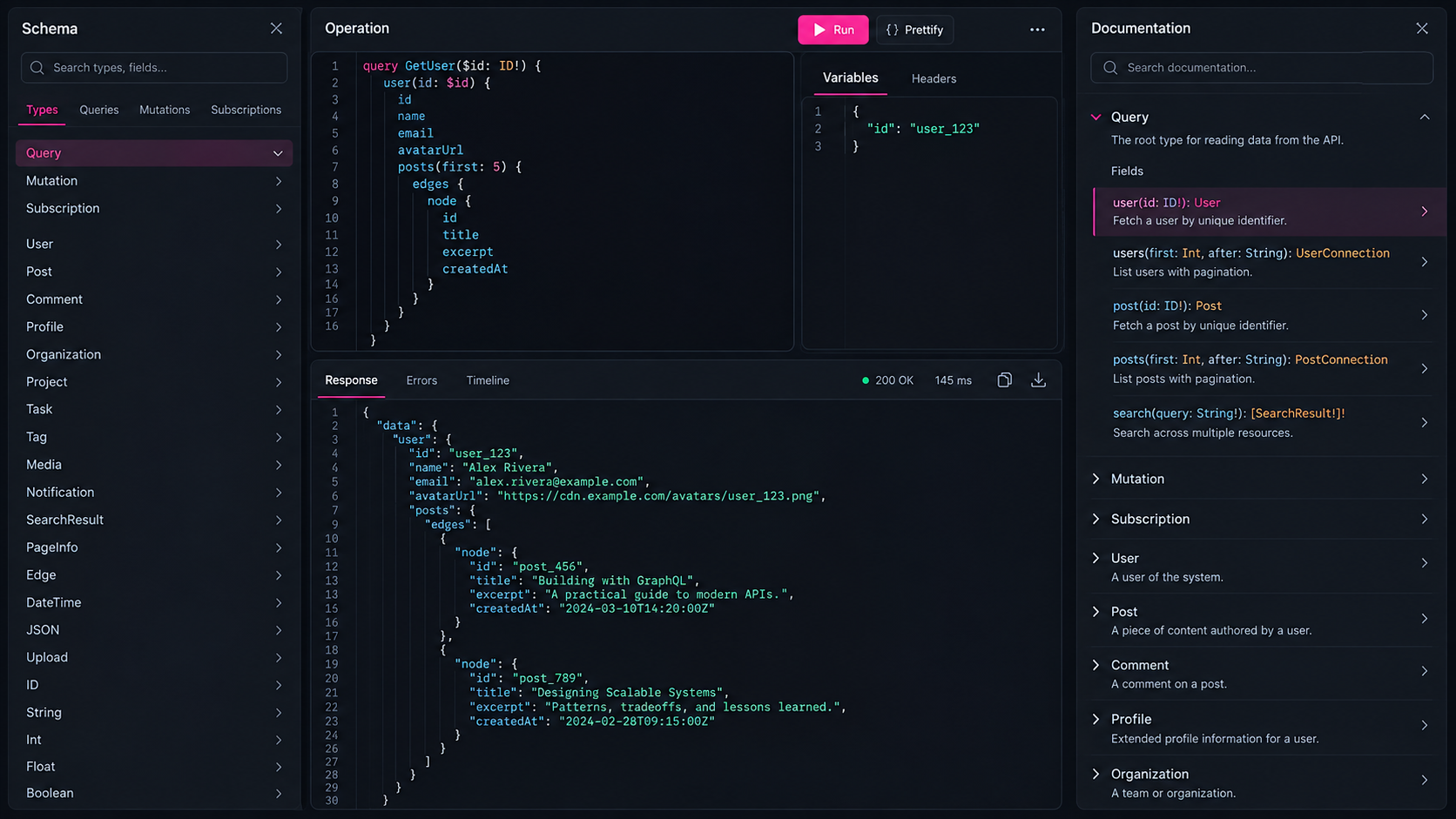The image size is (1456, 819).
Task: Search types and fields in Schema
Action: [154, 68]
